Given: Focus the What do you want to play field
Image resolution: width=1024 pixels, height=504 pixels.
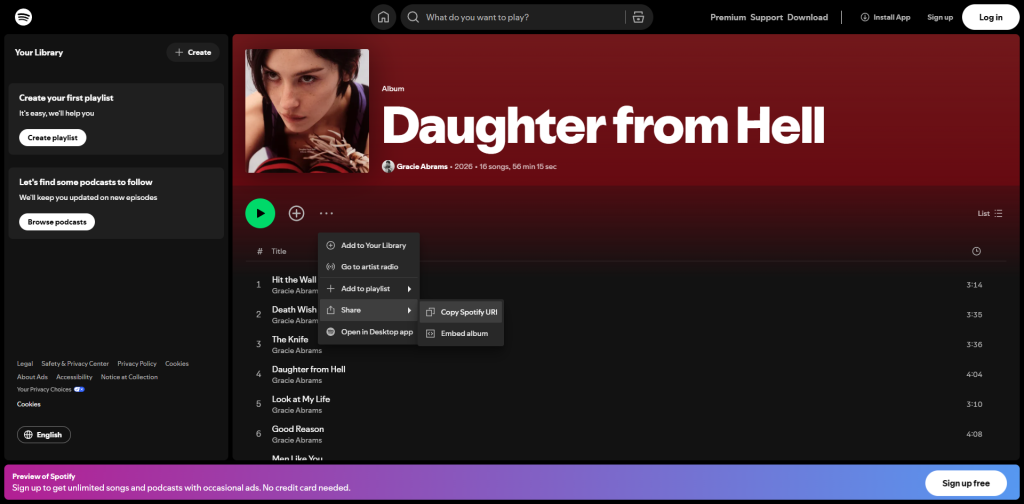Looking at the screenshot, I should (x=522, y=17).
